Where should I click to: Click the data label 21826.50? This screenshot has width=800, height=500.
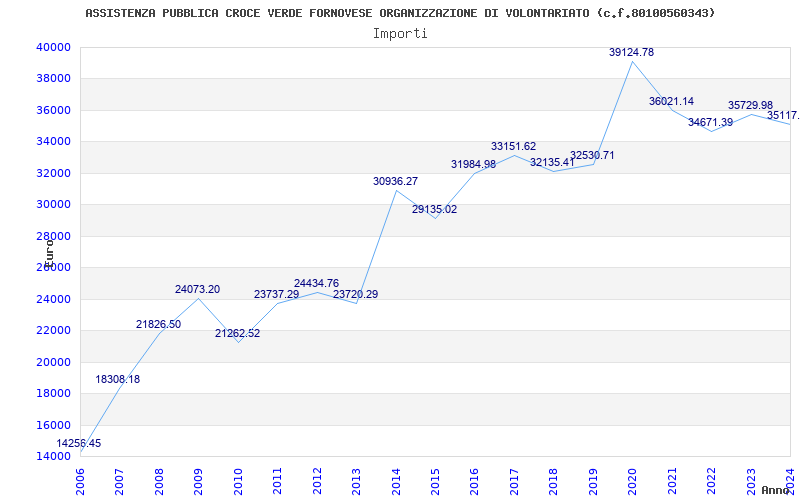coord(158,324)
